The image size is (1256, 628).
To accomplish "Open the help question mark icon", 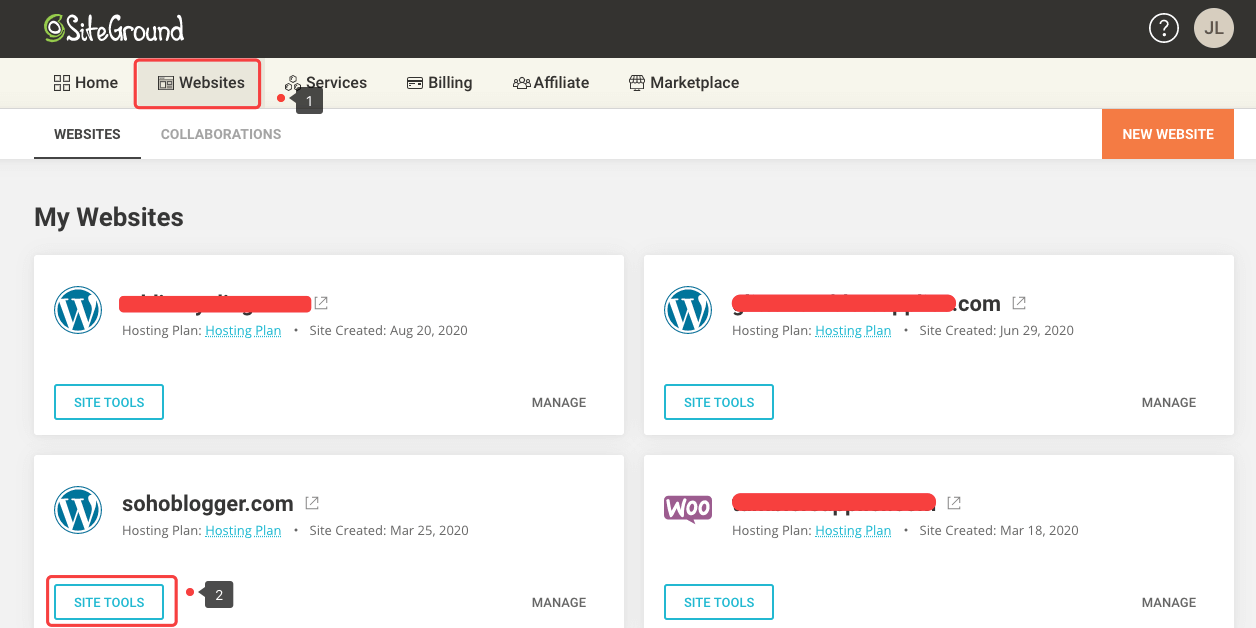I will [1163, 28].
